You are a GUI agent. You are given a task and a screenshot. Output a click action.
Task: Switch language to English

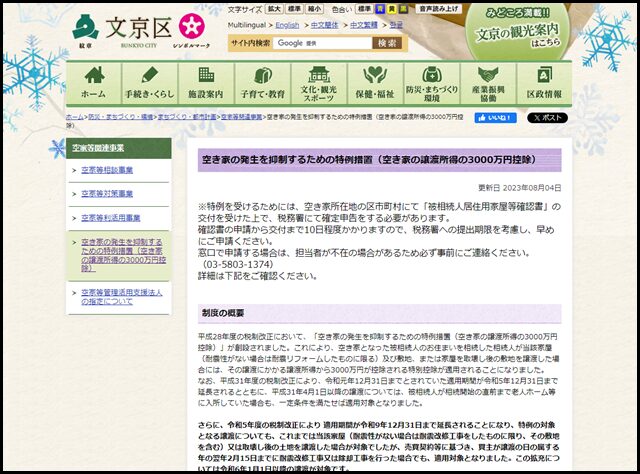click(287, 25)
